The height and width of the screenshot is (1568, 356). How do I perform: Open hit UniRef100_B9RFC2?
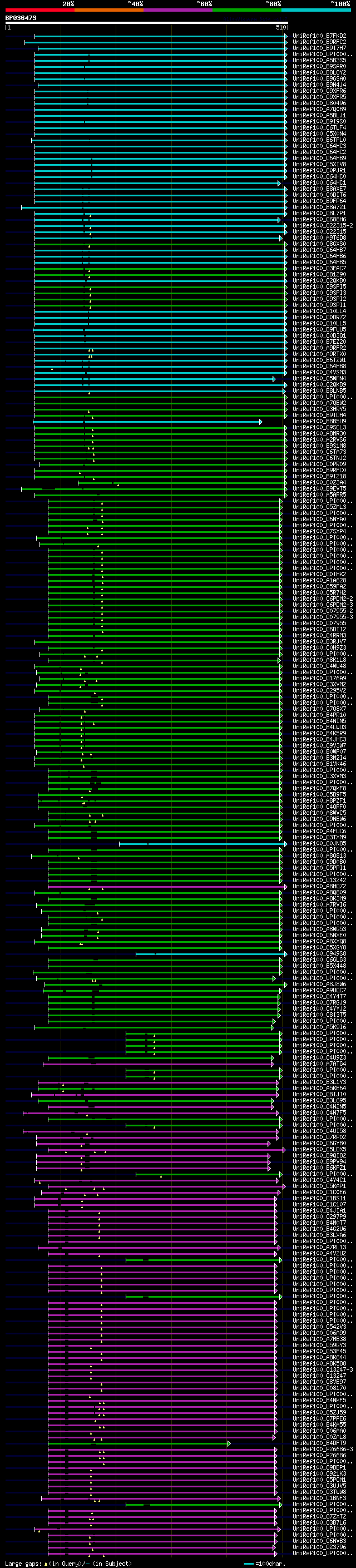[319, 43]
